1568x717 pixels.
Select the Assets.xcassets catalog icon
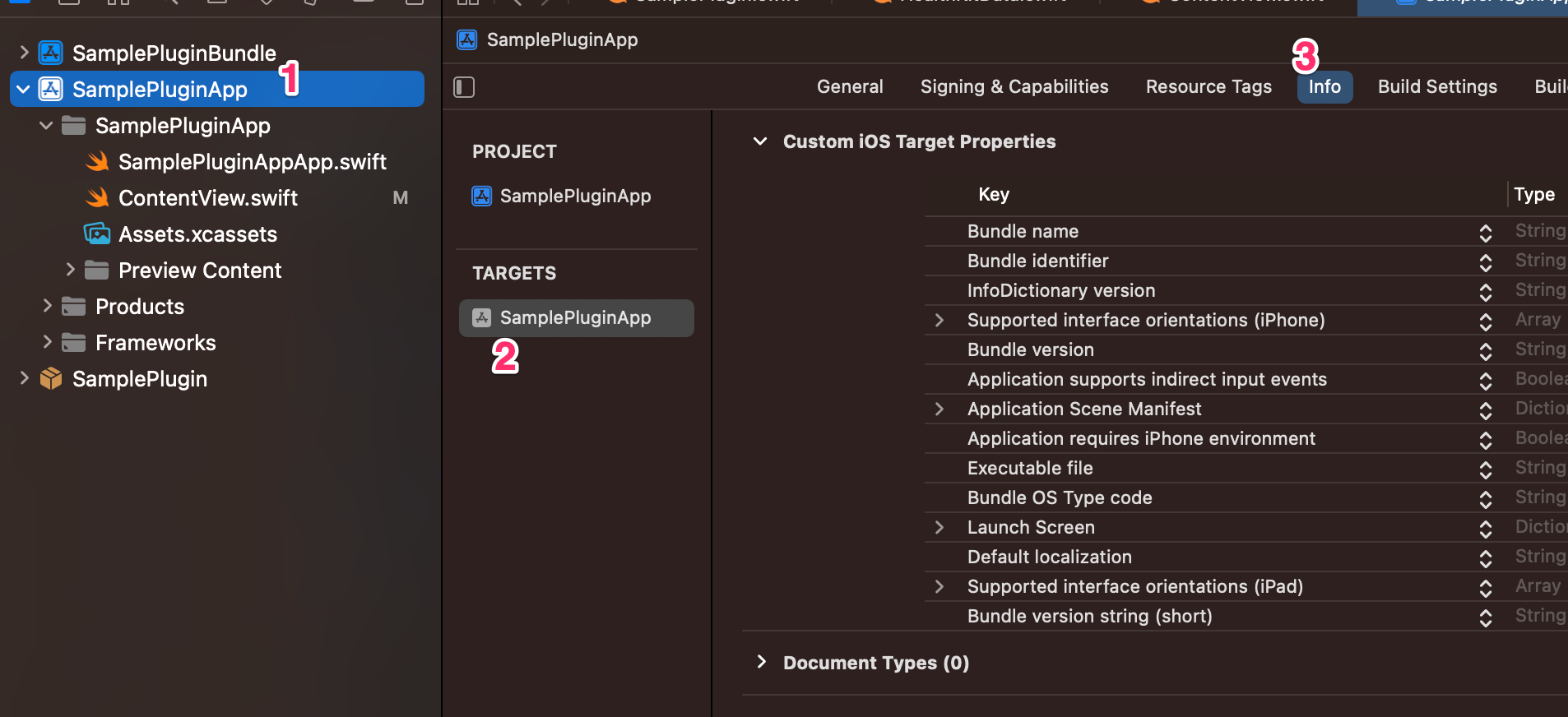(x=97, y=234)
